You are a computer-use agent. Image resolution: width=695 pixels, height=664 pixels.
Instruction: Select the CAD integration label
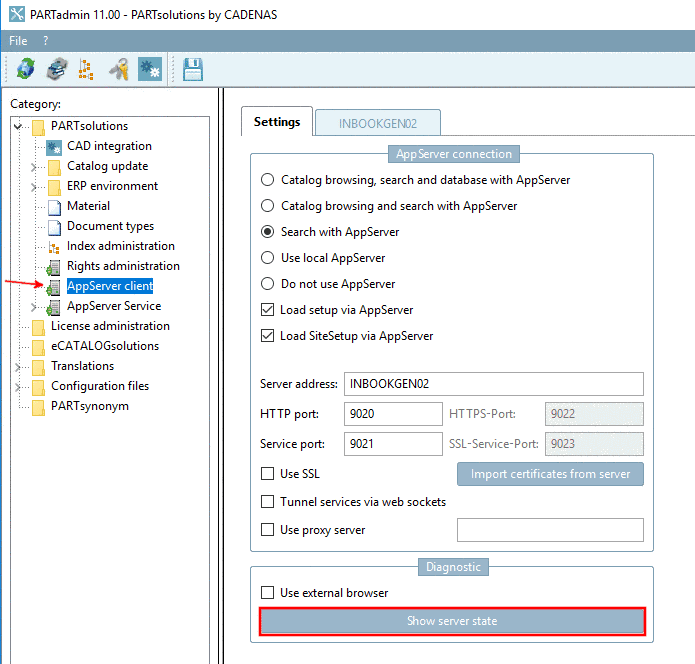tap(109, 146)
